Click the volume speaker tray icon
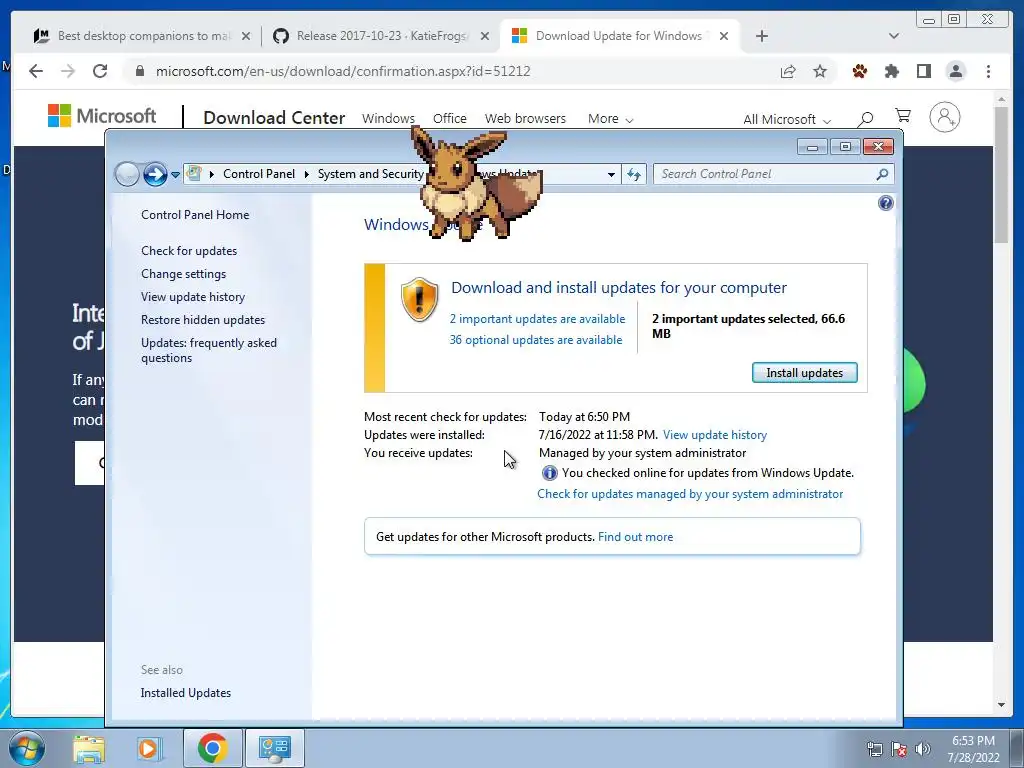1024x768 pixels. pyautogui.click(x=922, y=749)
